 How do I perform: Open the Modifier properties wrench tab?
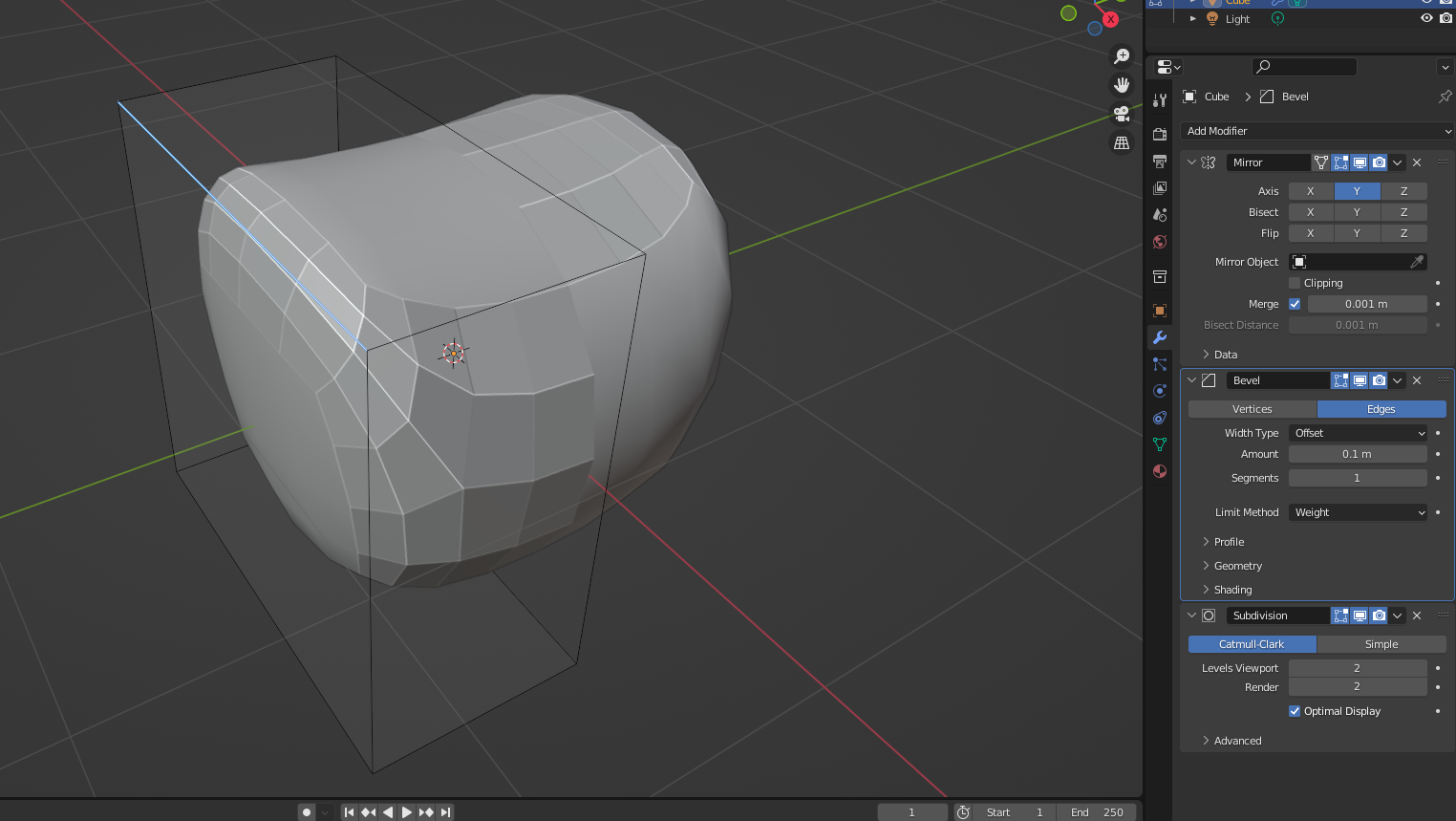1160,337
